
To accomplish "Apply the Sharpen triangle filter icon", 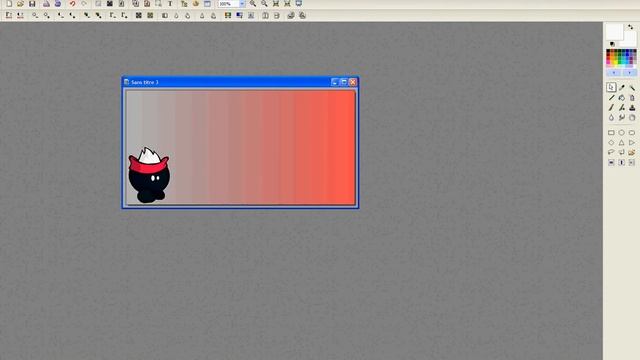I will pyautogui.click(x=202, y=16).
